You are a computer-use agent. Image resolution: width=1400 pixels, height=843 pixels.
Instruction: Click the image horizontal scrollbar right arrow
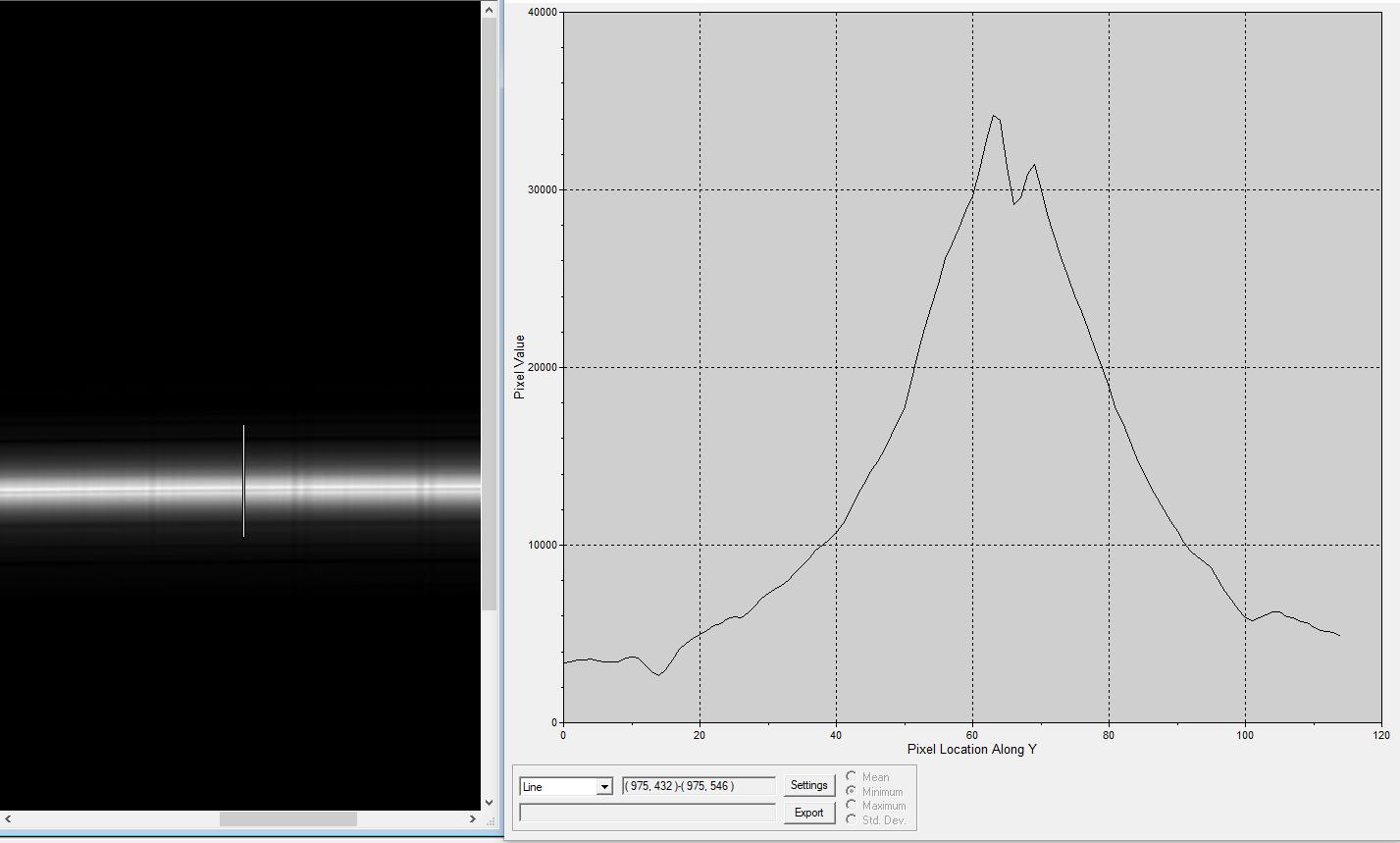point(473,818)
